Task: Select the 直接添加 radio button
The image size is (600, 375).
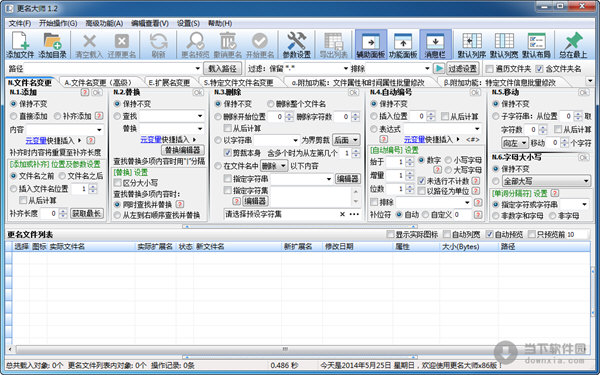Action: click(x=14, y=116)
